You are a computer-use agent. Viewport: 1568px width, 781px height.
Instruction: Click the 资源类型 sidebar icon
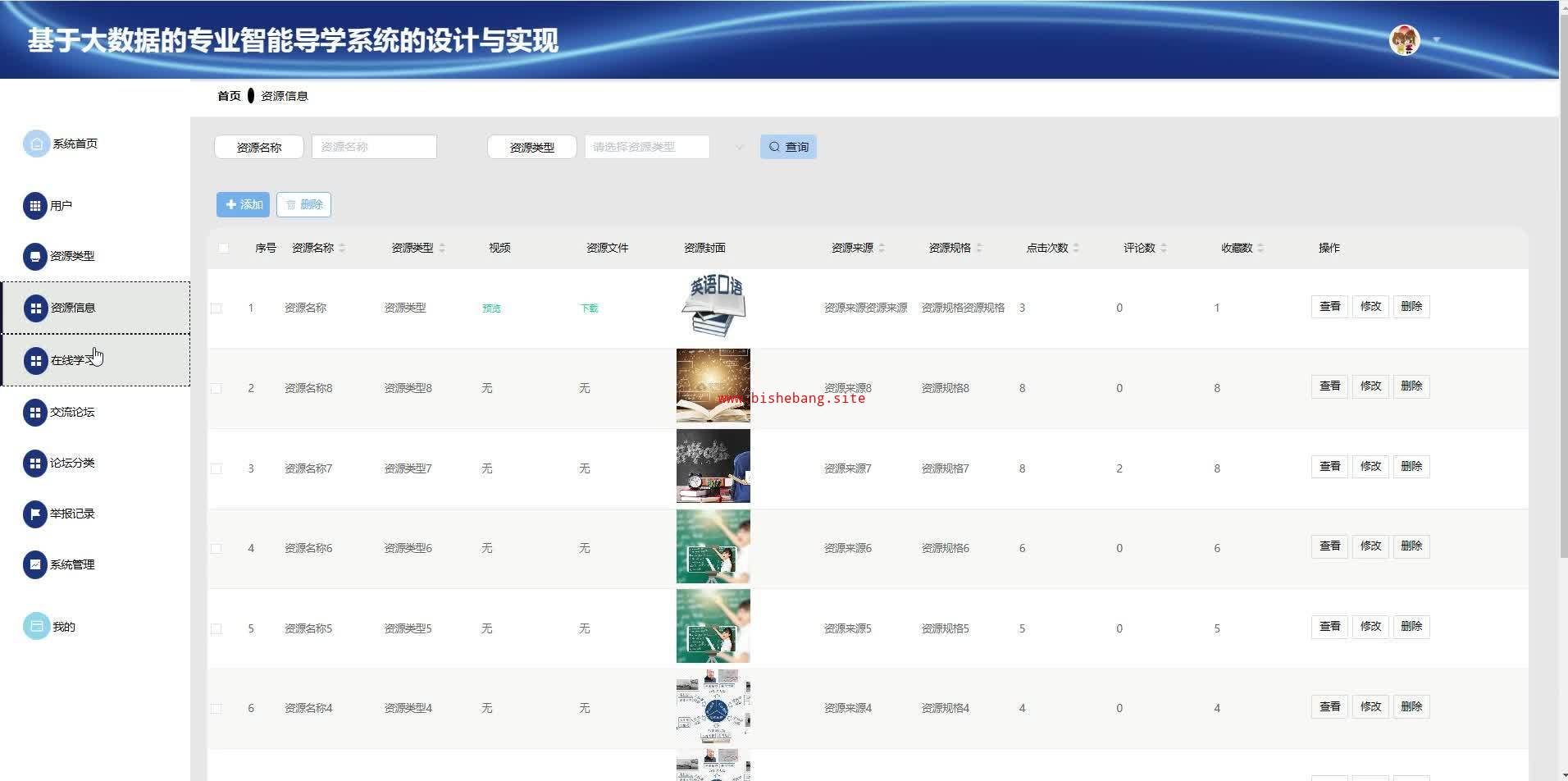point(34,256)
